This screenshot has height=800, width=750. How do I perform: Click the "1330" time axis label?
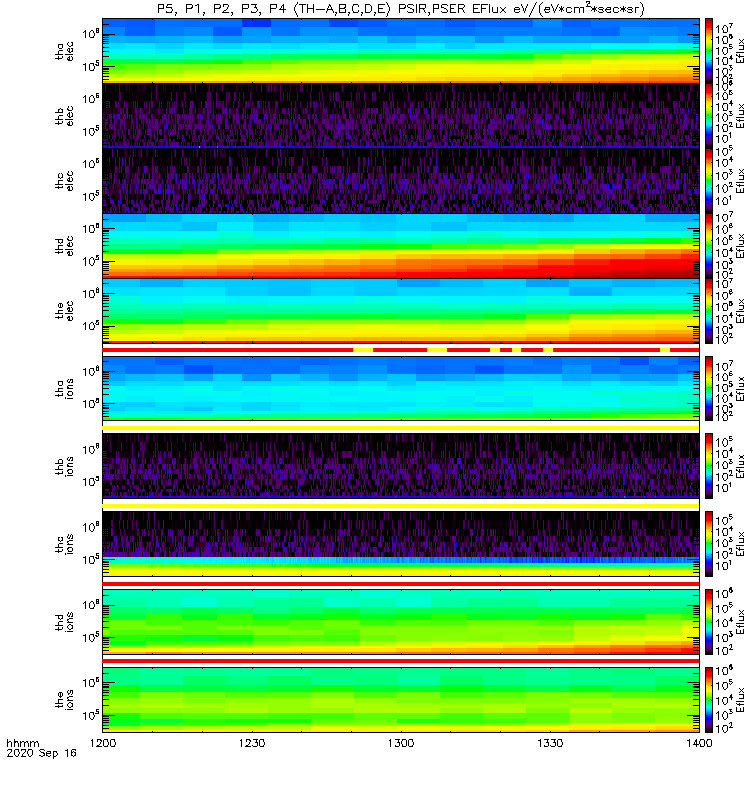[550, 743]
